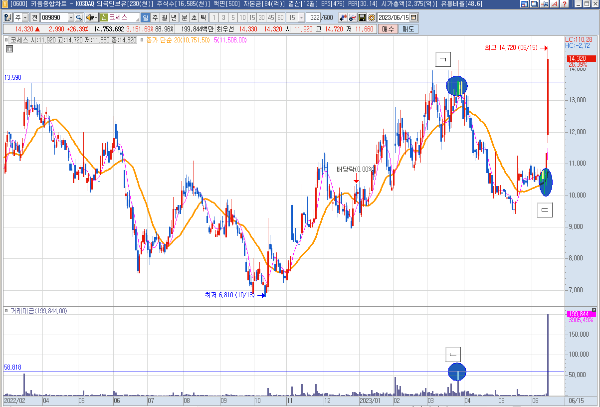The width and height of the screenshot is (600, 407).
Task: Open the chart menu icon at toolbar start
Action: pyautogui.click(x=7, y=18)
